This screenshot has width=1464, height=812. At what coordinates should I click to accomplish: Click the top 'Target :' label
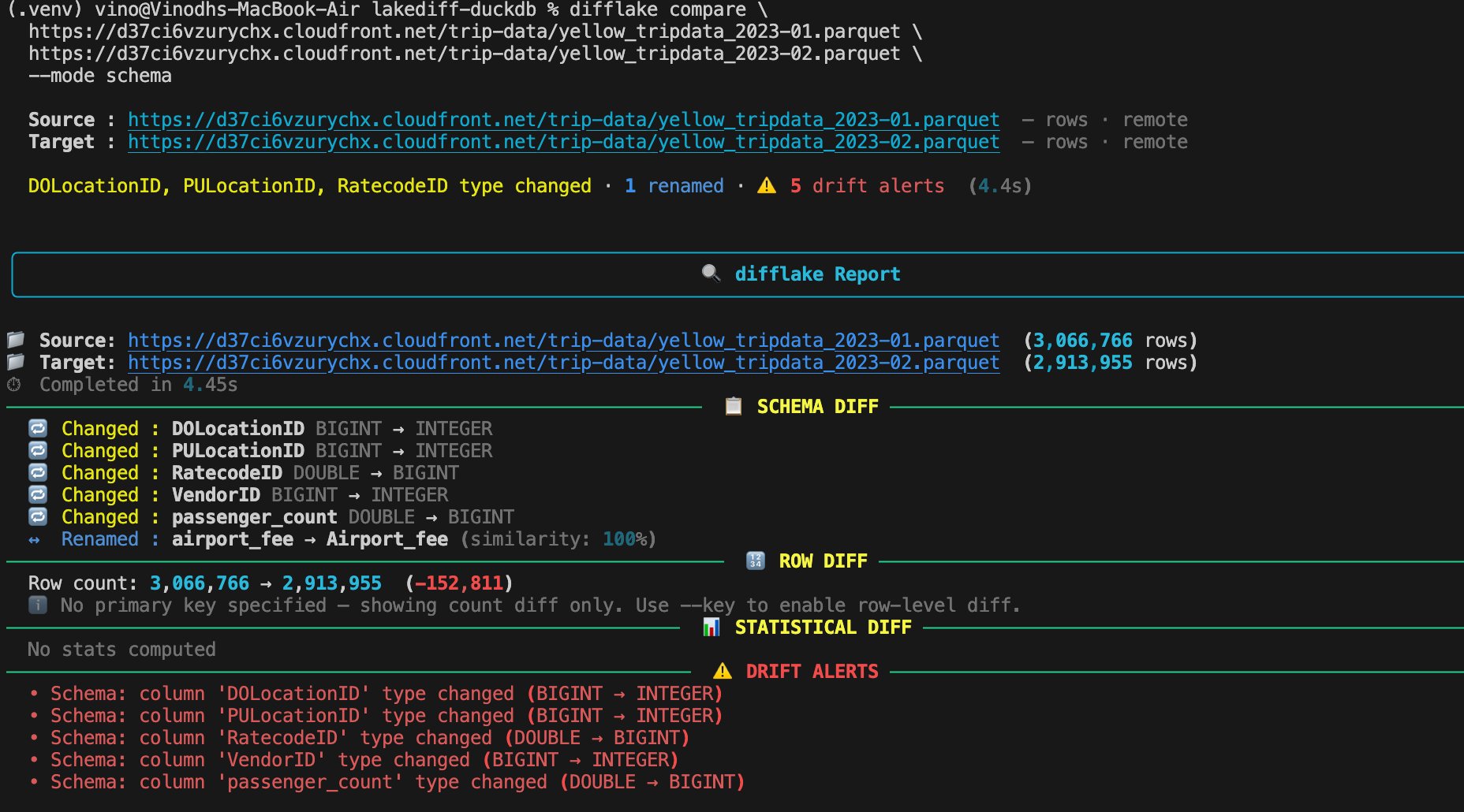[72, 142]
